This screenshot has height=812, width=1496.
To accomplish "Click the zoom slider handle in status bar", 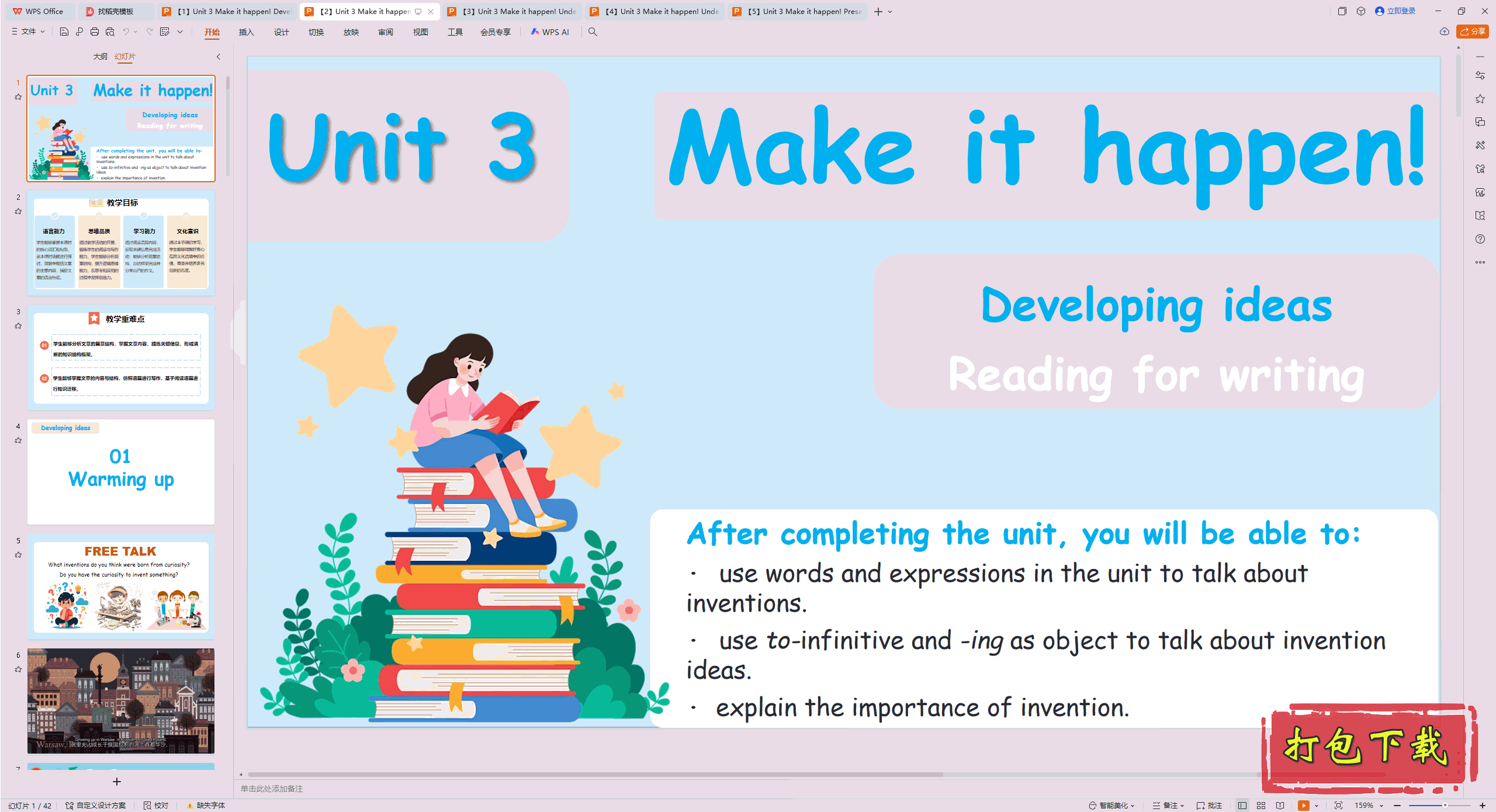I will [x=1445, y=805].
